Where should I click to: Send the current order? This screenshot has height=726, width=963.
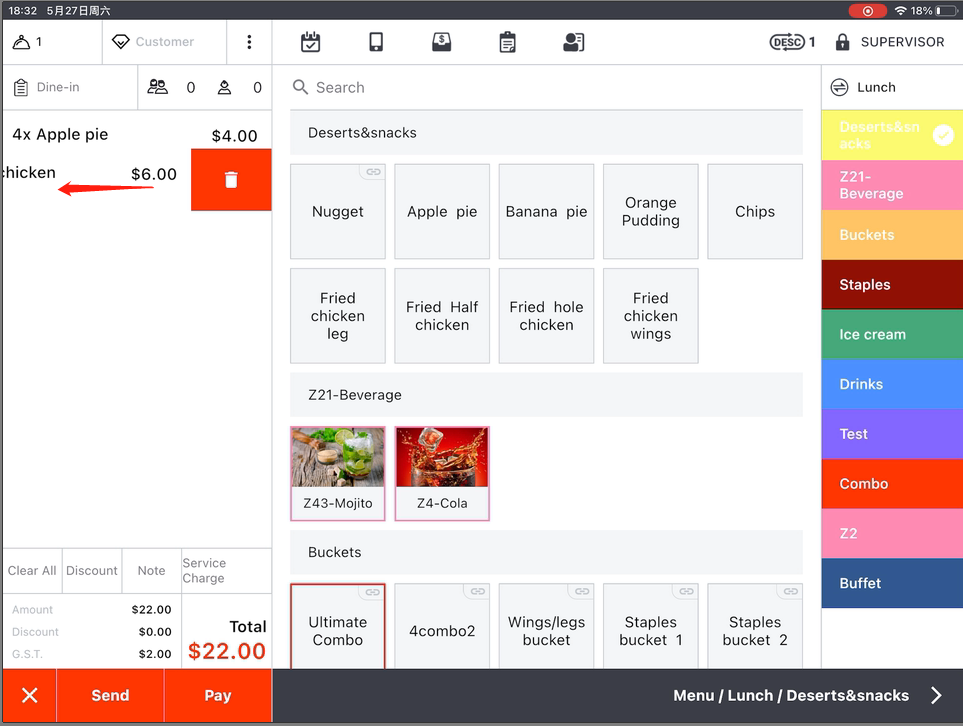(x=110, y=695)
